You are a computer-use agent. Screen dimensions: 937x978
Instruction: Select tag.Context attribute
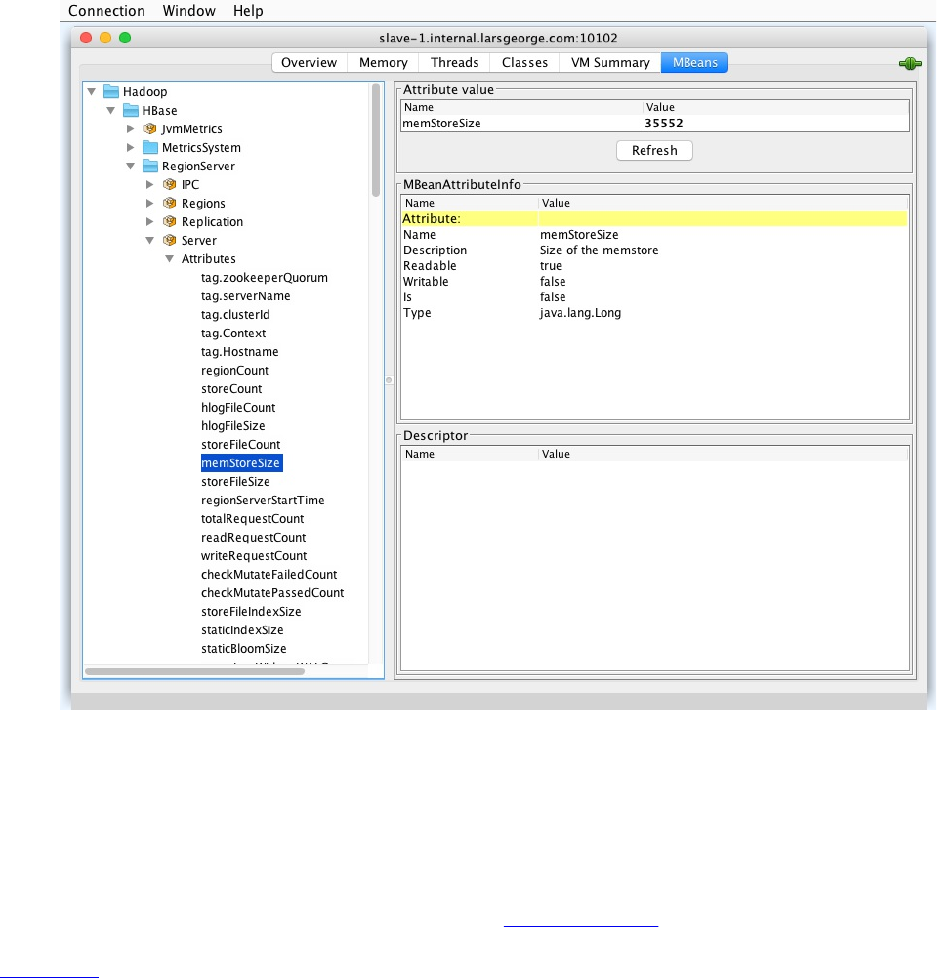(233, 333)
